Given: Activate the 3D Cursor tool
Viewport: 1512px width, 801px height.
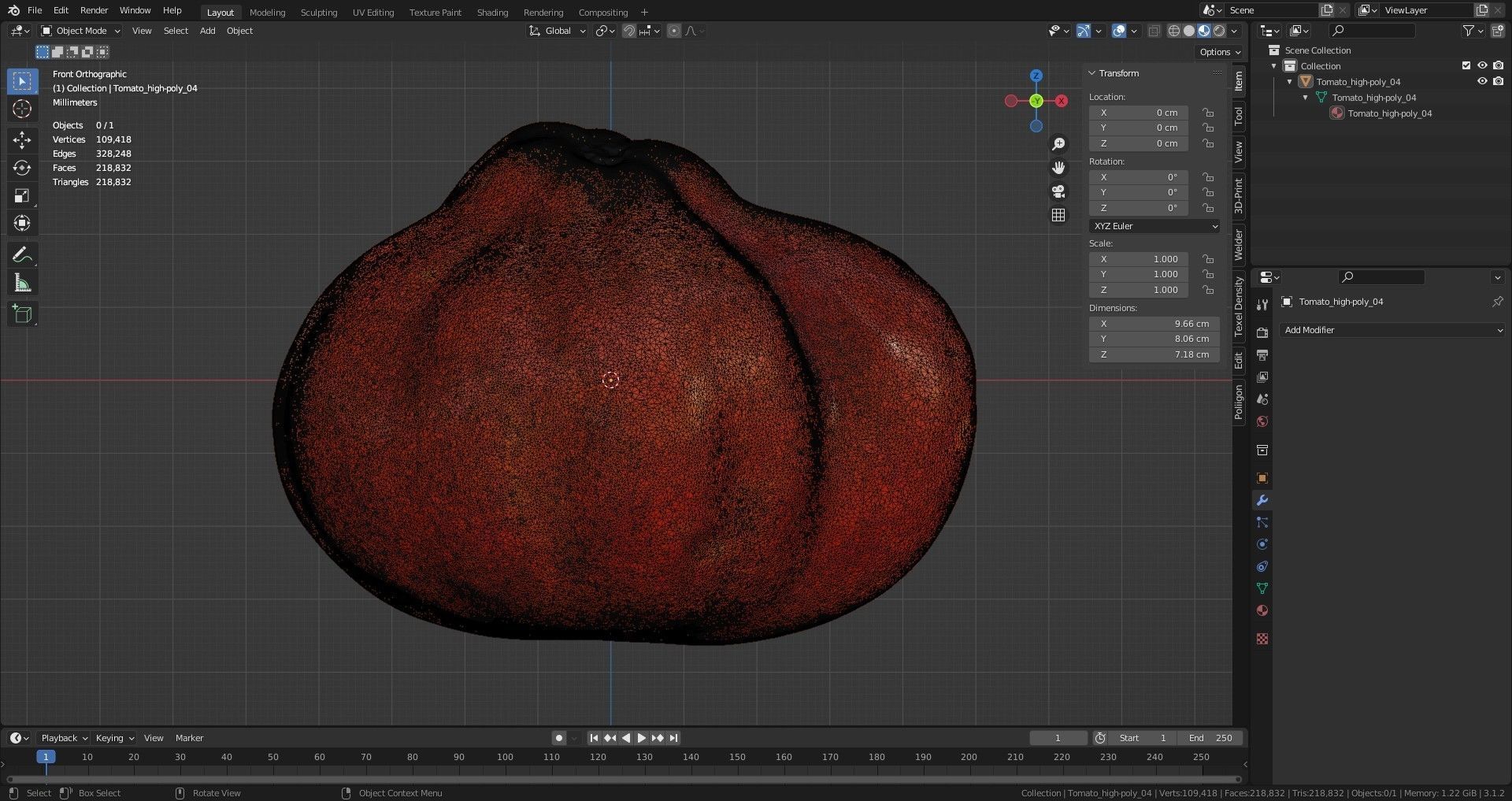Looking at the screenshot, I should (x=22, y=109).
